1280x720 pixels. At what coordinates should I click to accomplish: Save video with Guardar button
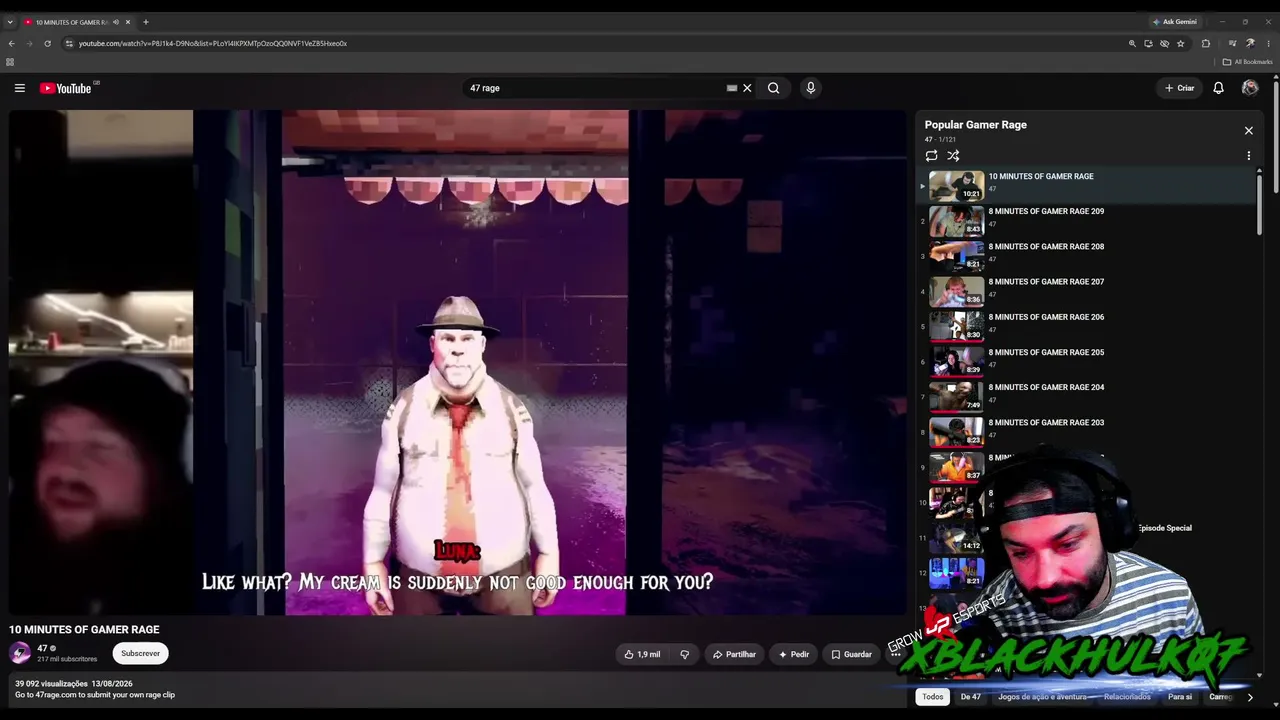click(x=851, y=654)
